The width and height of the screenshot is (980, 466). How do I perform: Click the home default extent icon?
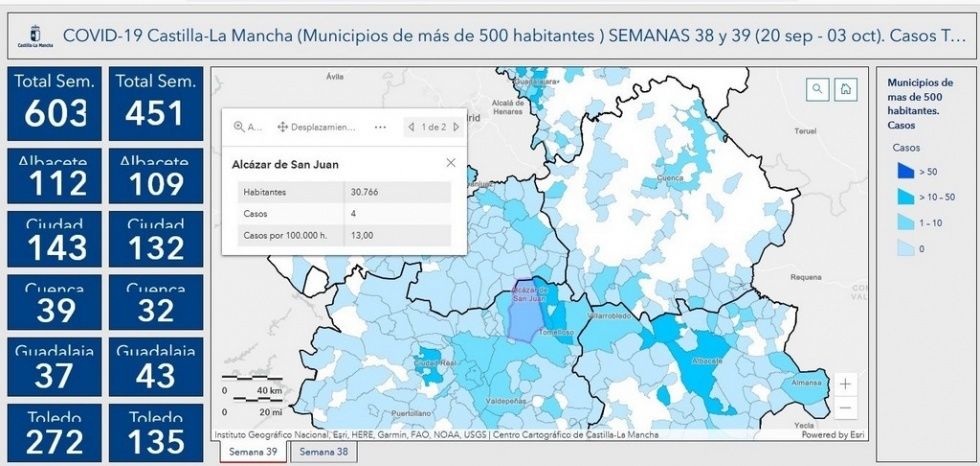[x=846, y=89]
